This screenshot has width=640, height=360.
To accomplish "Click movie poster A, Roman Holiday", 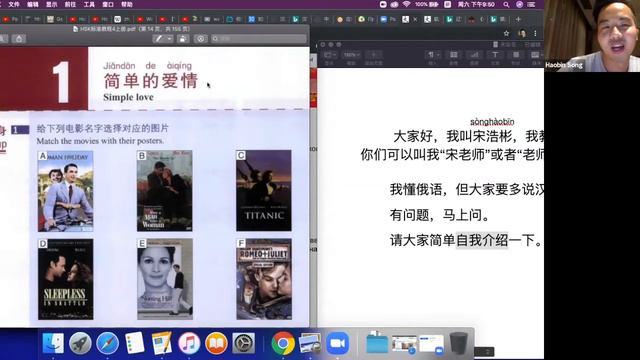I will 65,191.
